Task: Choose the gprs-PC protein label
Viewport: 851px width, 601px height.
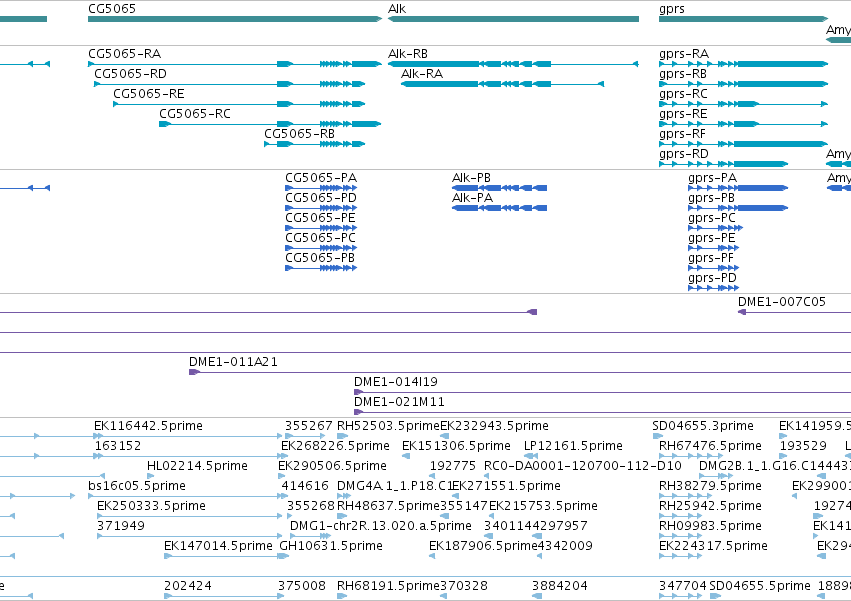Action: (x=712, y=218)
